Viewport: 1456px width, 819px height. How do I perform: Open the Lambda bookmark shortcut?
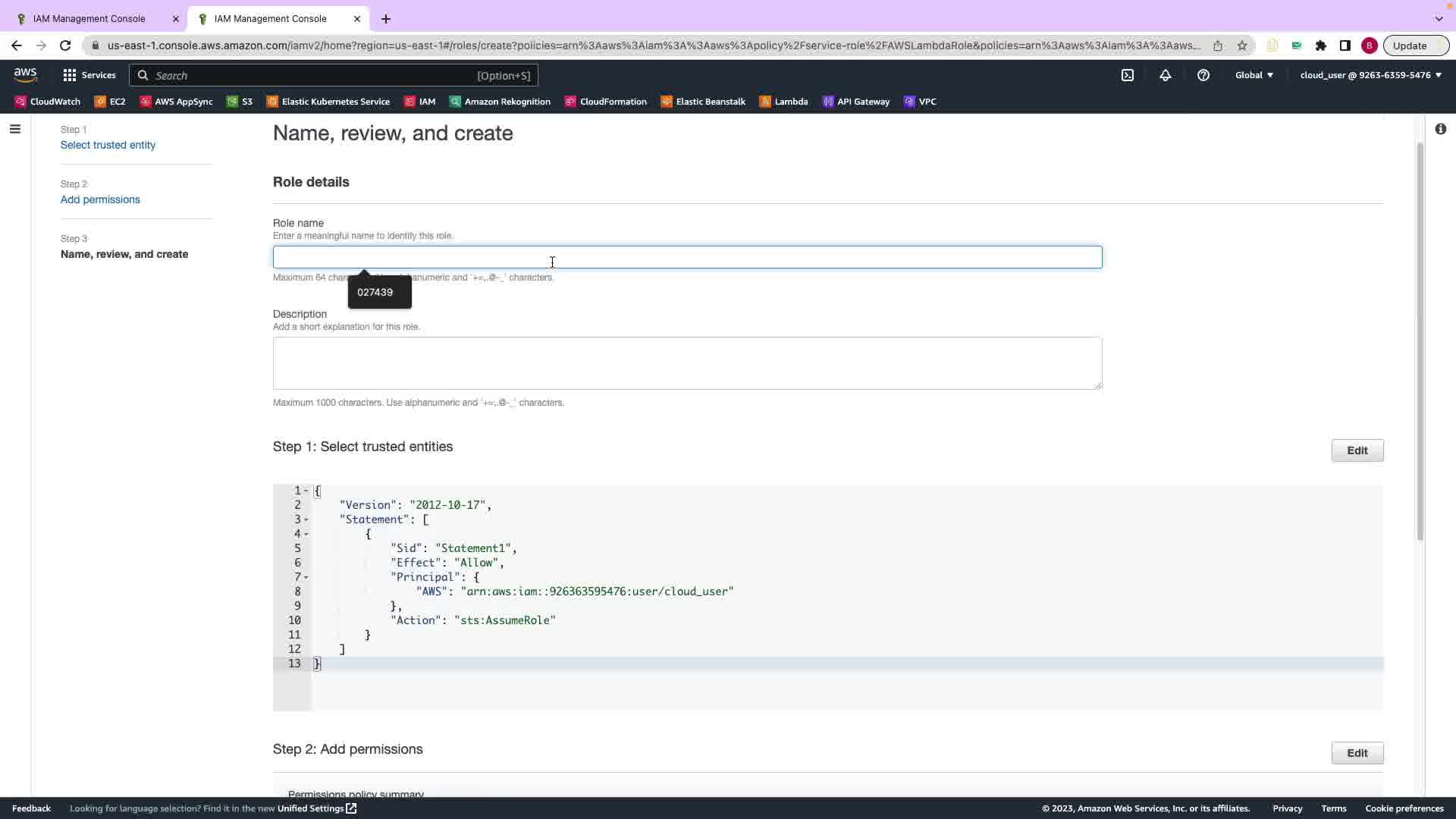[784, 102]
